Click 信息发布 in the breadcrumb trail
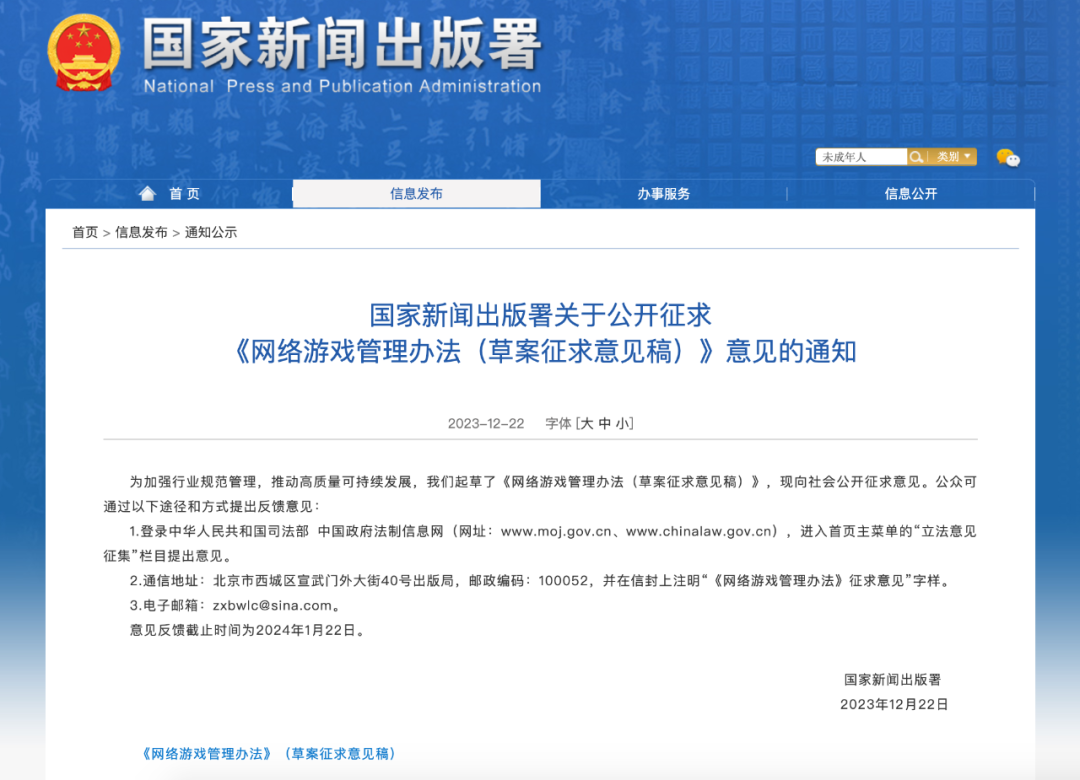Viewport: 1080px width, 780px height. click(x=143, y=231)
